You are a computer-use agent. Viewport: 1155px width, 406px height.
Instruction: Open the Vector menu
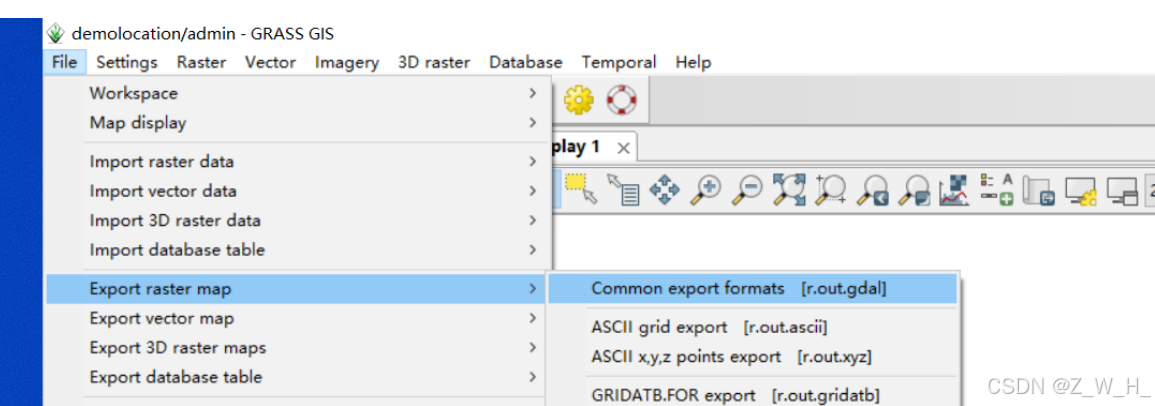coord(270,63)
